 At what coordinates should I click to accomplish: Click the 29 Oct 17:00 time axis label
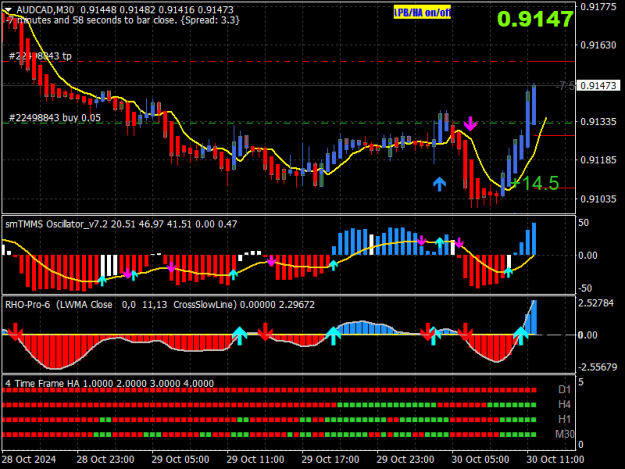point(330,459)
